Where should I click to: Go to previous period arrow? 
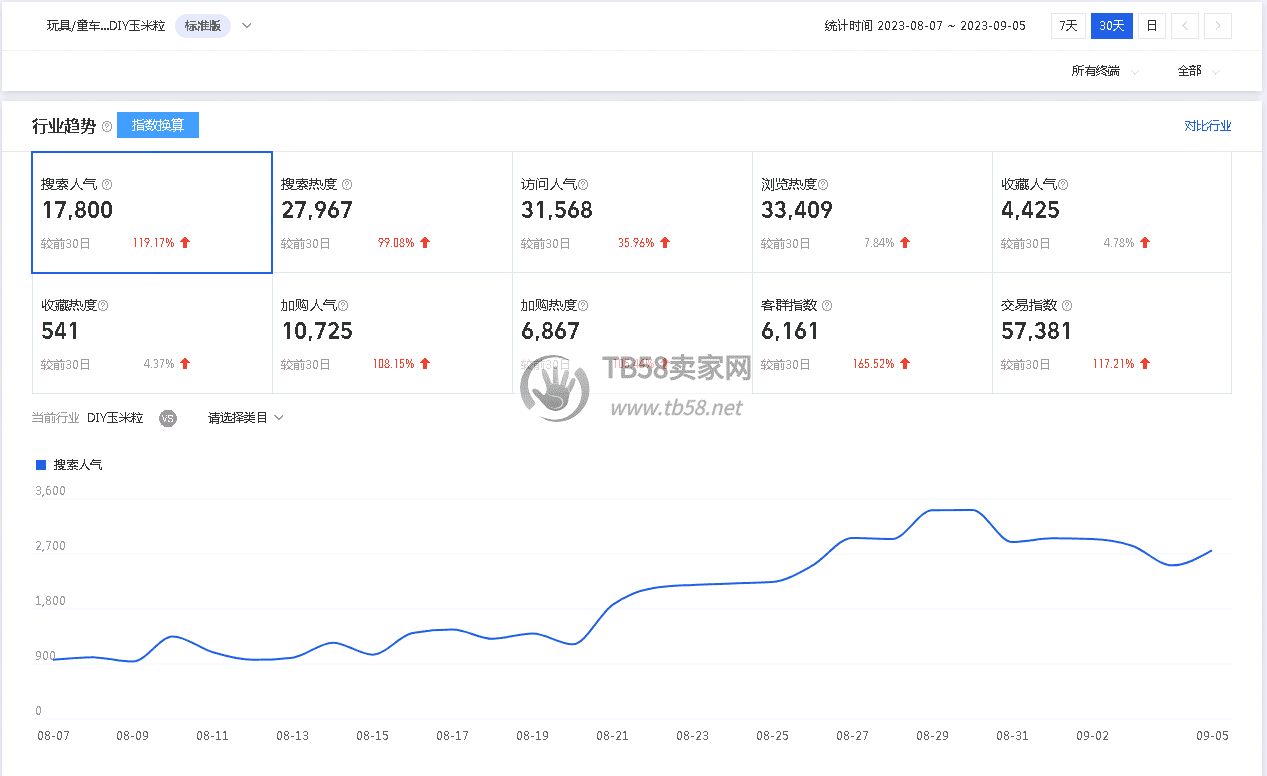tap(1185, 26)
